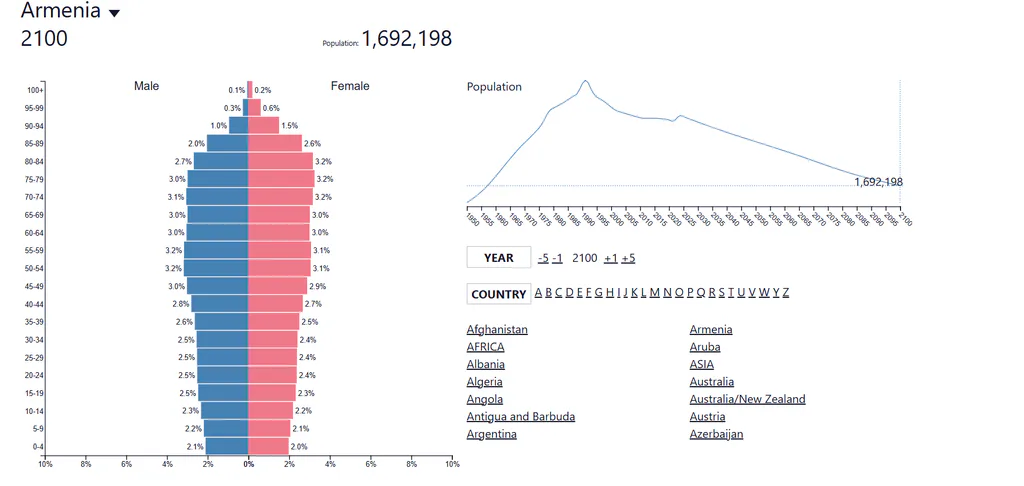1024x486 pixels.
Task: Click the 1990 marker on population timeline
Action: coord(587,219)
